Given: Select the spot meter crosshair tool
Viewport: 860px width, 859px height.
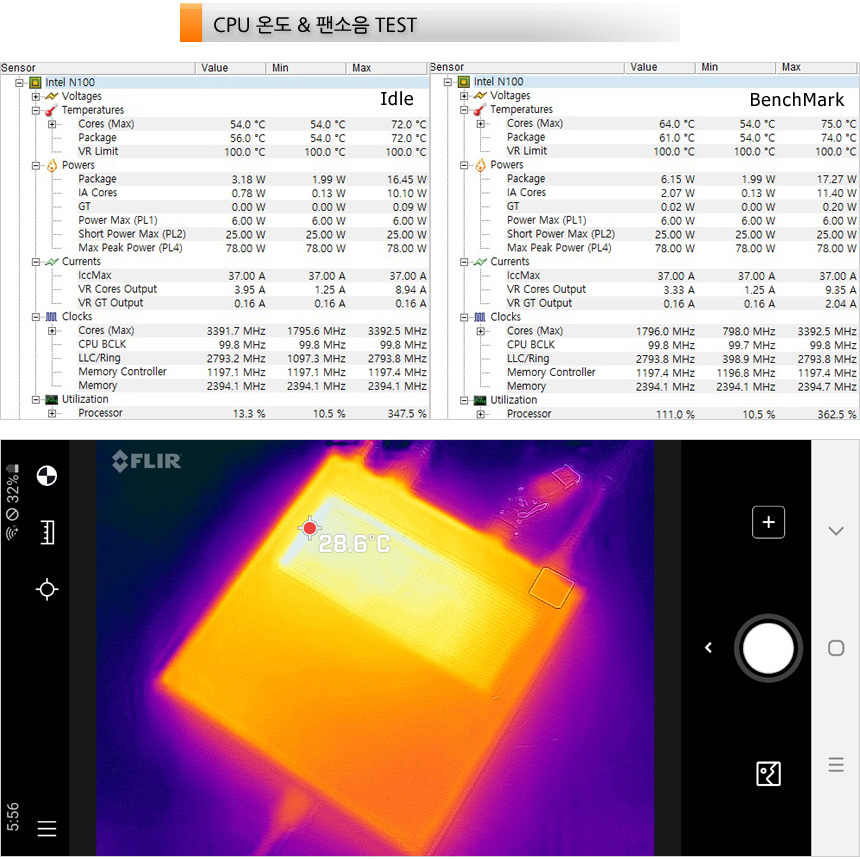Looking at the screenshot, I should (47, 589).
